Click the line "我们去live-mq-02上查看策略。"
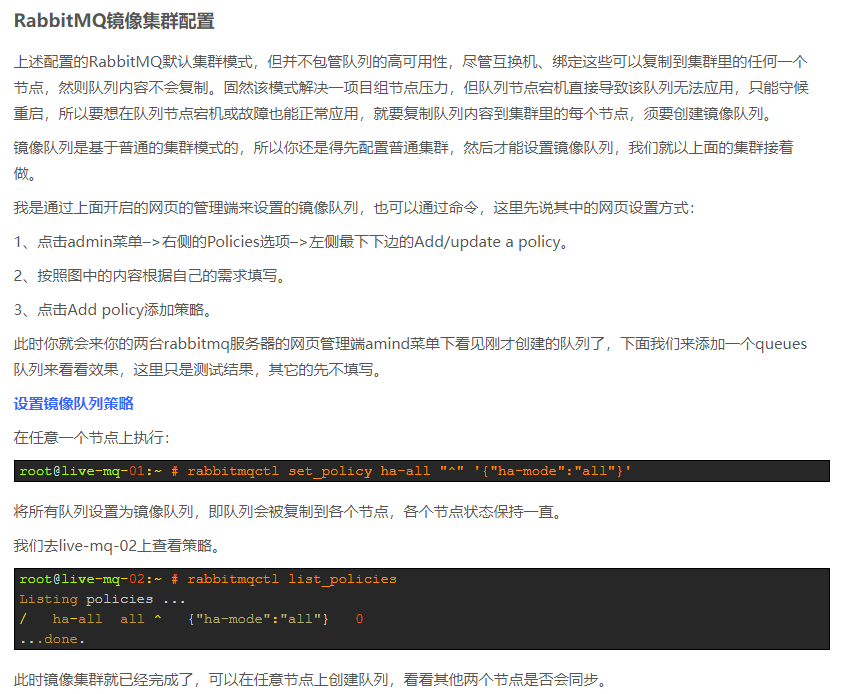This screenshot has width=841, height=694. [x=117, y=546]
